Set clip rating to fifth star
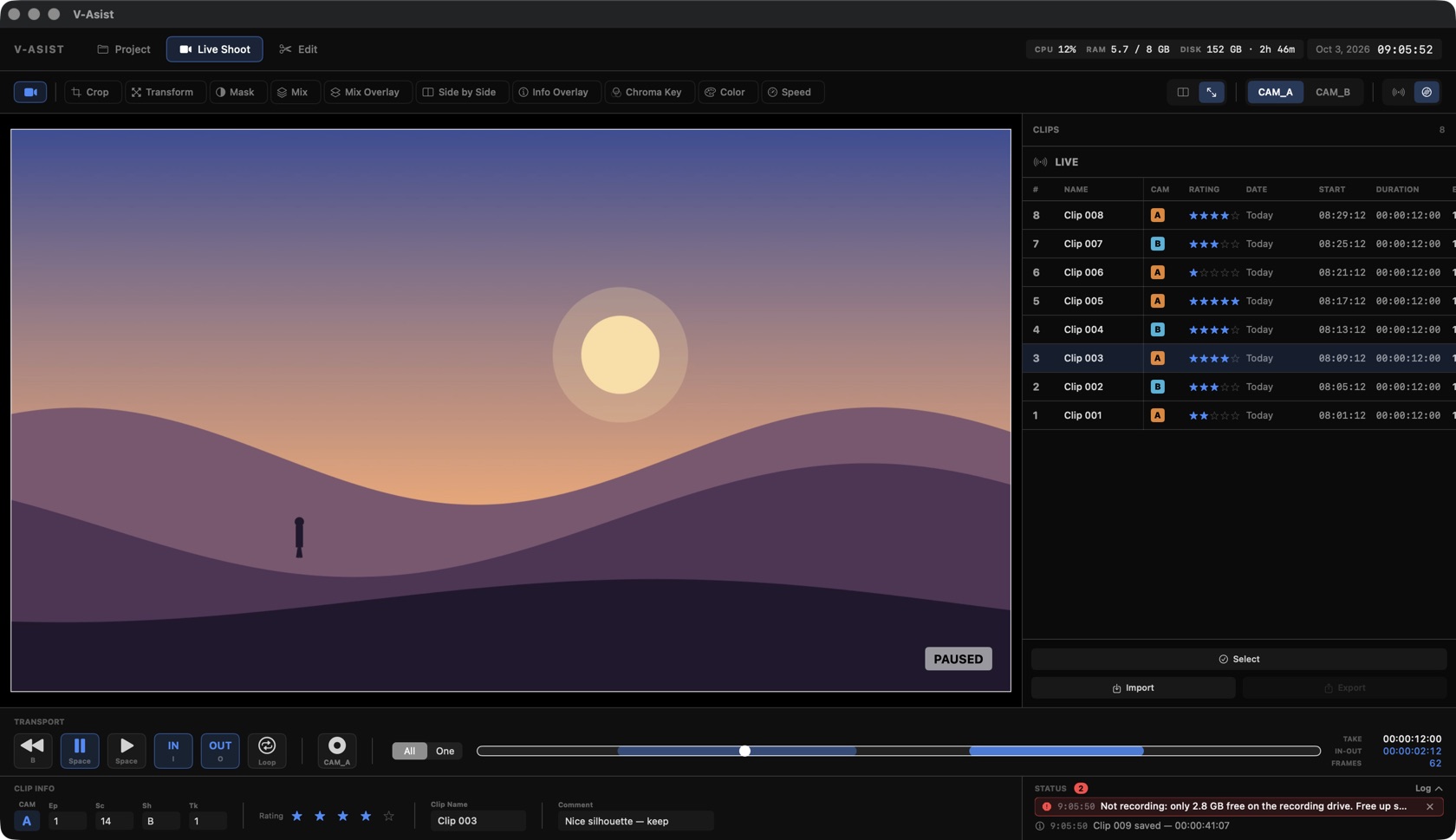This screenshot has height=840, width=1456. (388, 816)
